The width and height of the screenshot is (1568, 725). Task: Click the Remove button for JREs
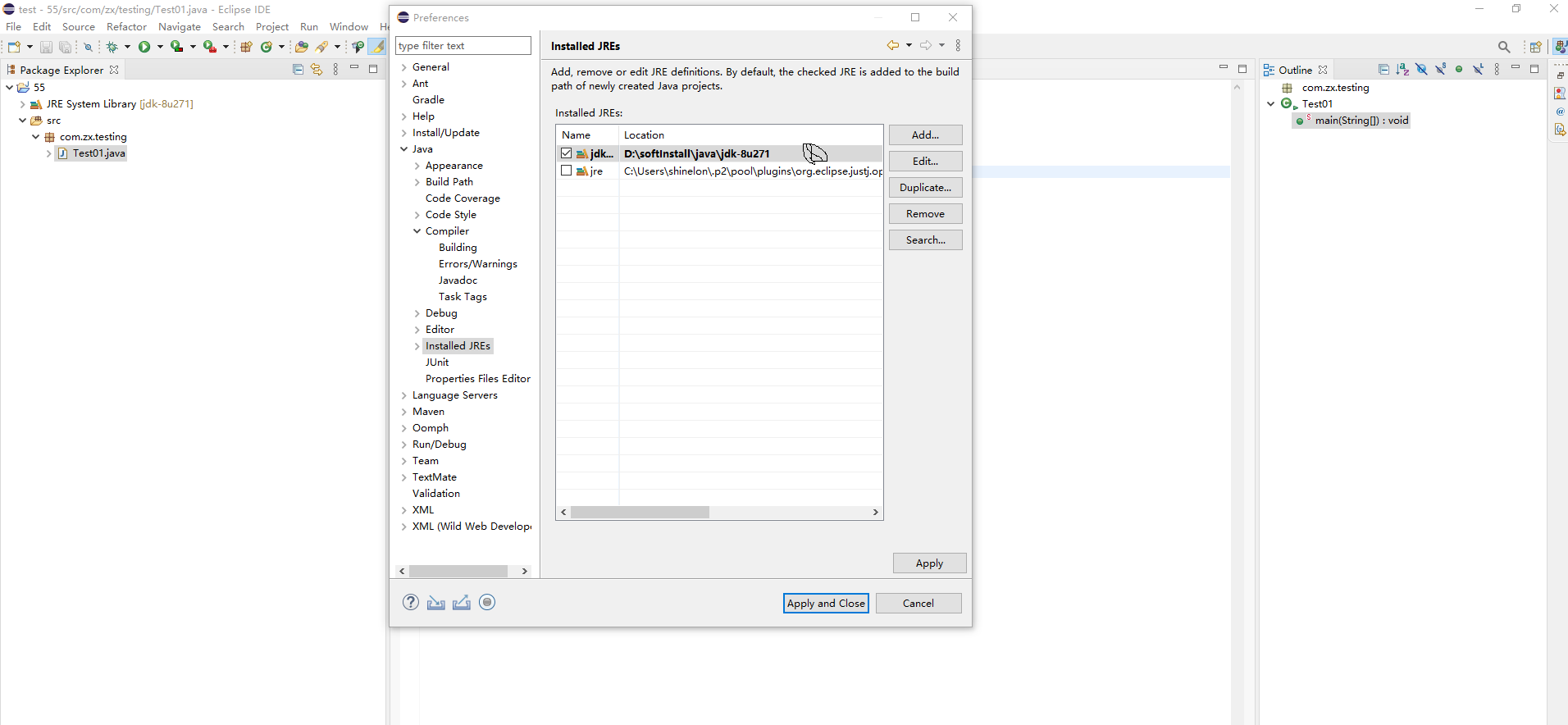925,214
